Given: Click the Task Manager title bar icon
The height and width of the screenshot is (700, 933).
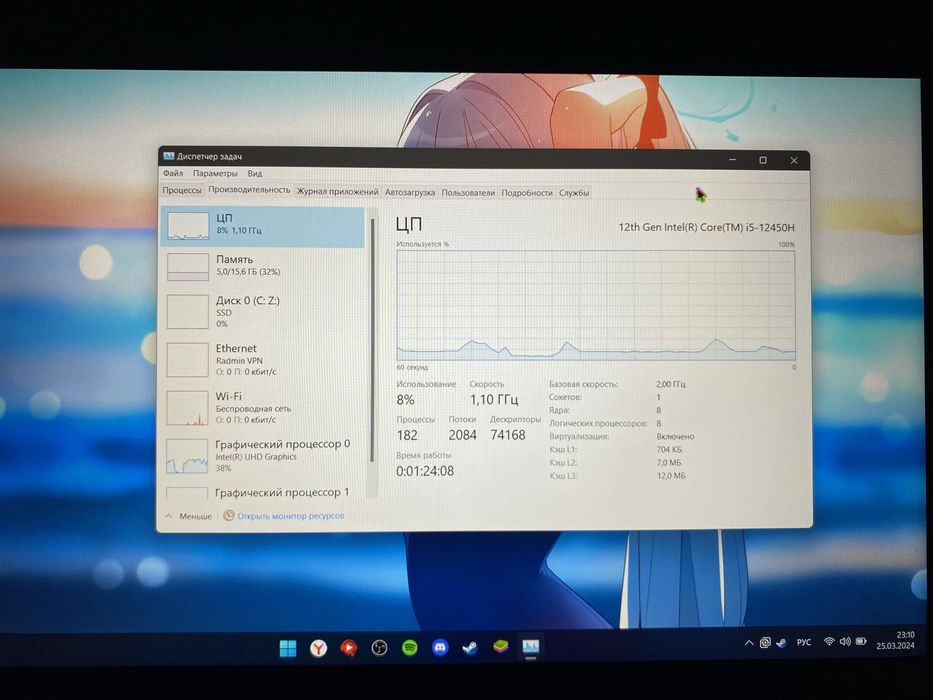Looking at the screenshot, I should pos(168,156).
